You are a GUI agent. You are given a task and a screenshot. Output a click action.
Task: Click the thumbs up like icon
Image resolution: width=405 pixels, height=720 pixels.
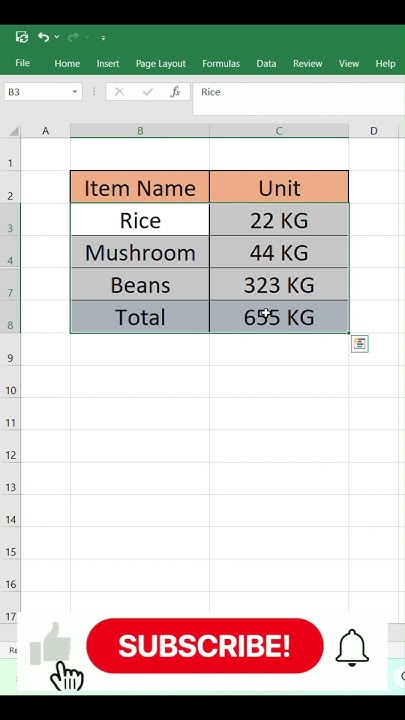51,644
